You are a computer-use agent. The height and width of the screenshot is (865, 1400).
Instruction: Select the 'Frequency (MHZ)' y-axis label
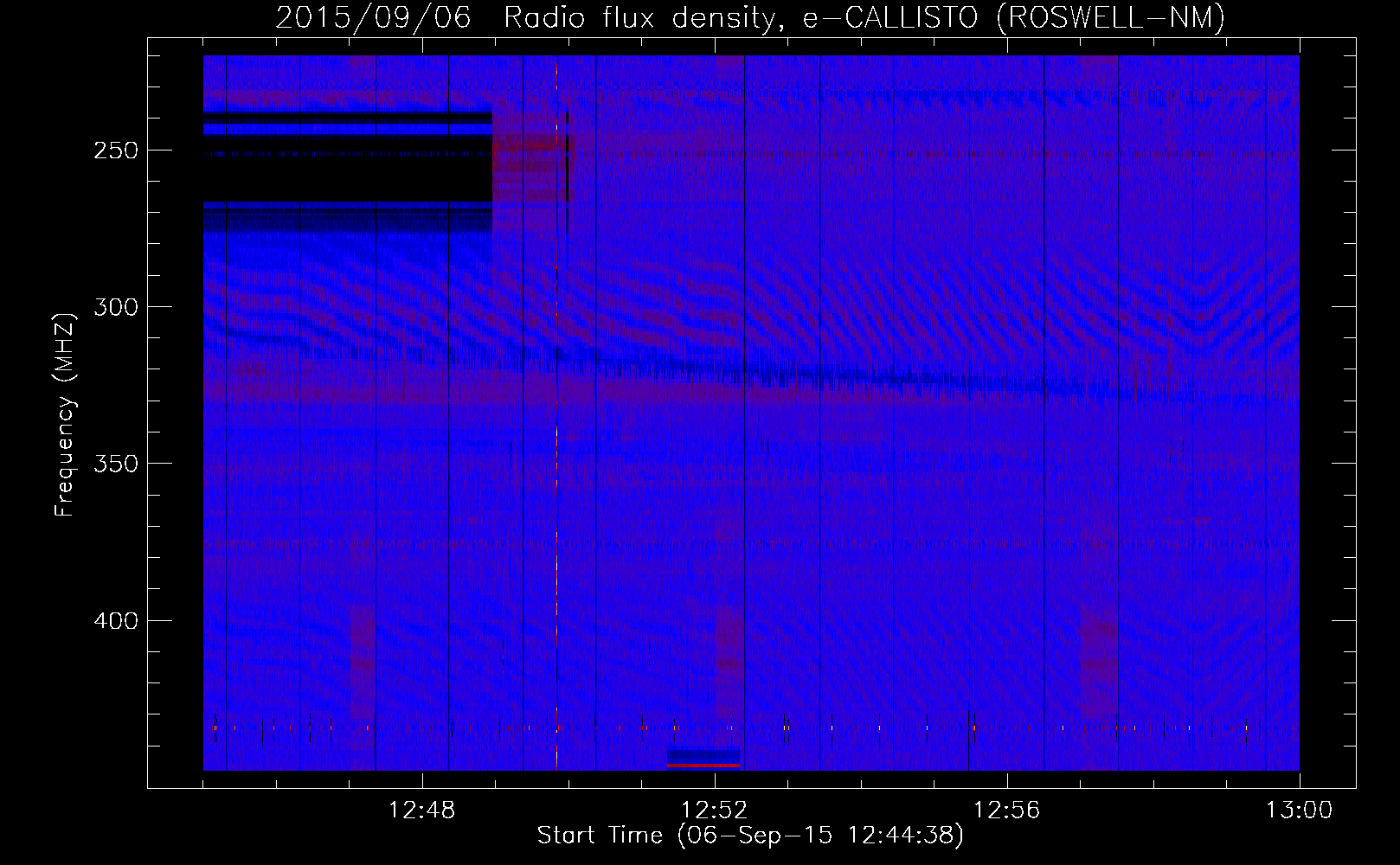65,414
